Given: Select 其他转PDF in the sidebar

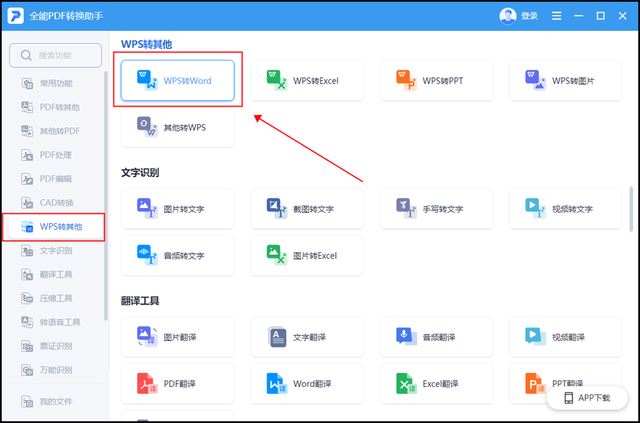Looking at the screenshot, I should [54, 131].
